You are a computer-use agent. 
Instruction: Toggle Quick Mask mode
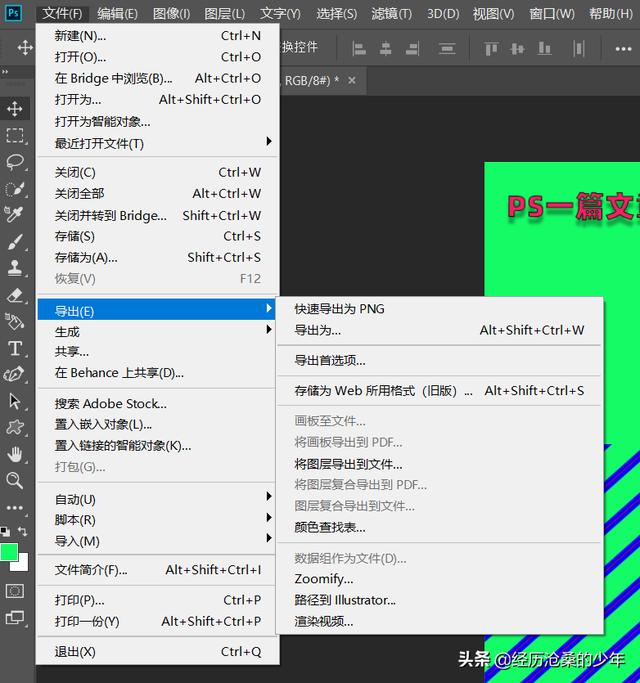pyautogui.click(x=15, y=591)
